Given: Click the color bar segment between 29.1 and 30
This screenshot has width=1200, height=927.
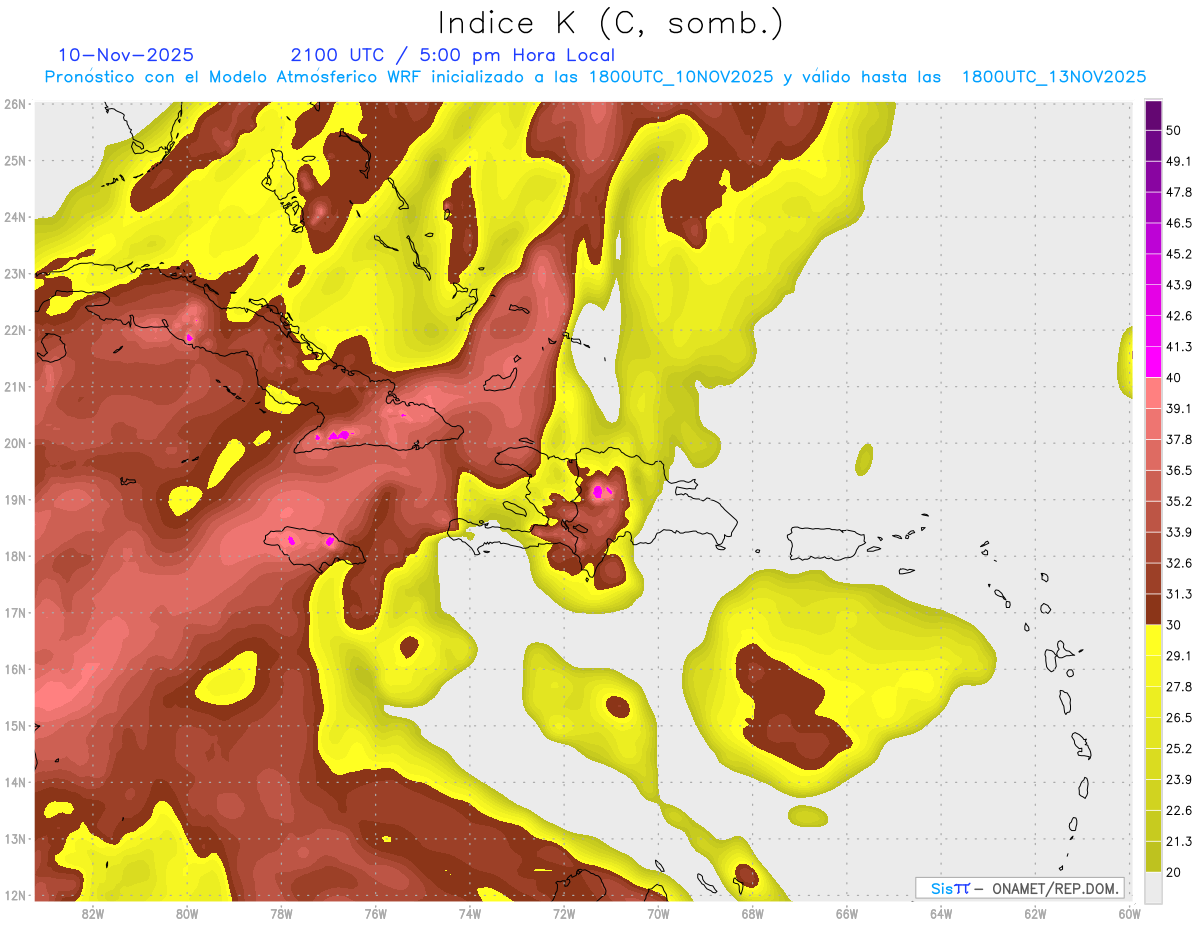Looking at the screenshot, I should [x=1153, y=641].
